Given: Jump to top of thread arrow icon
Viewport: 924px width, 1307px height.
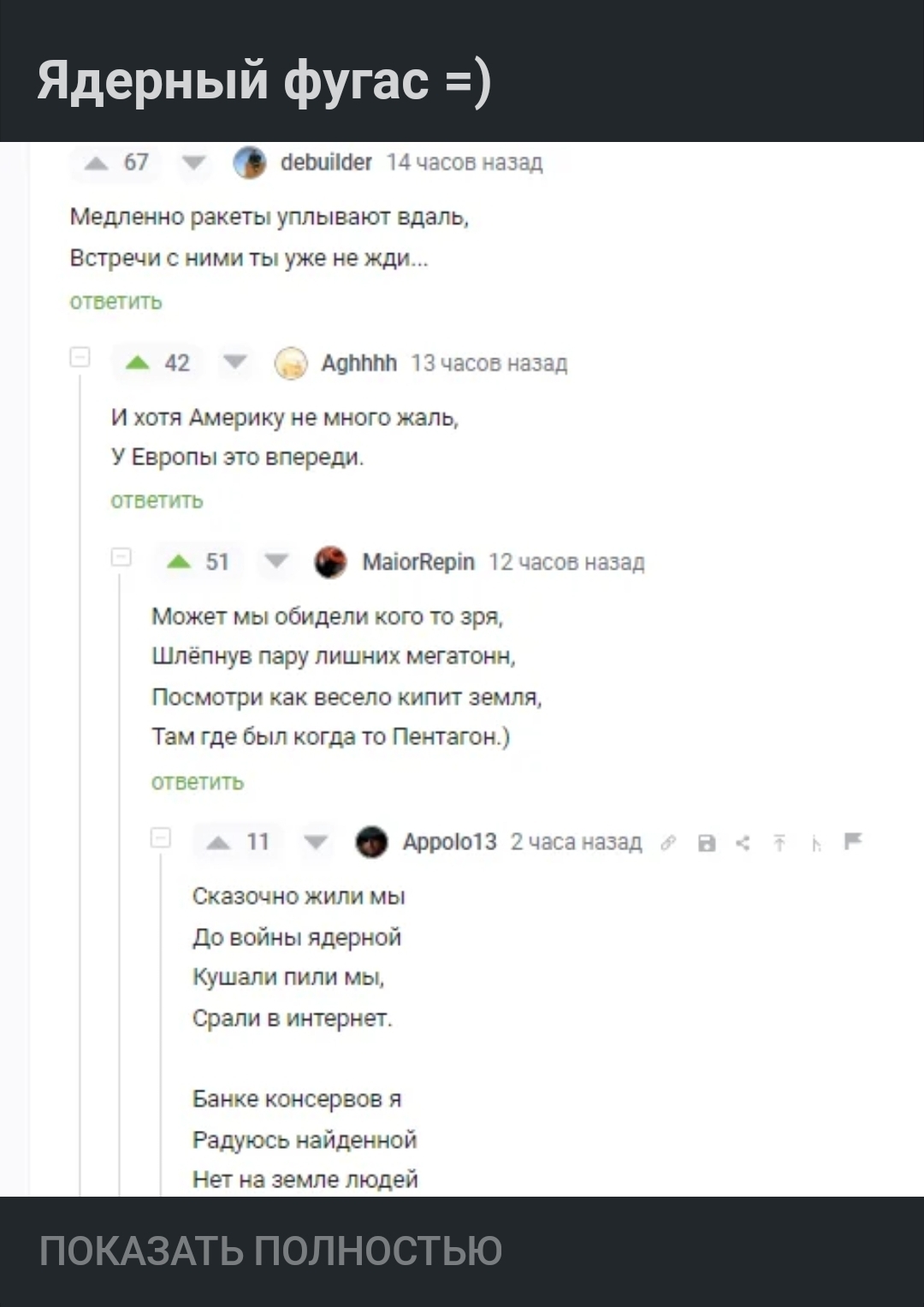Looking at the screenshot, I should 779,843.
